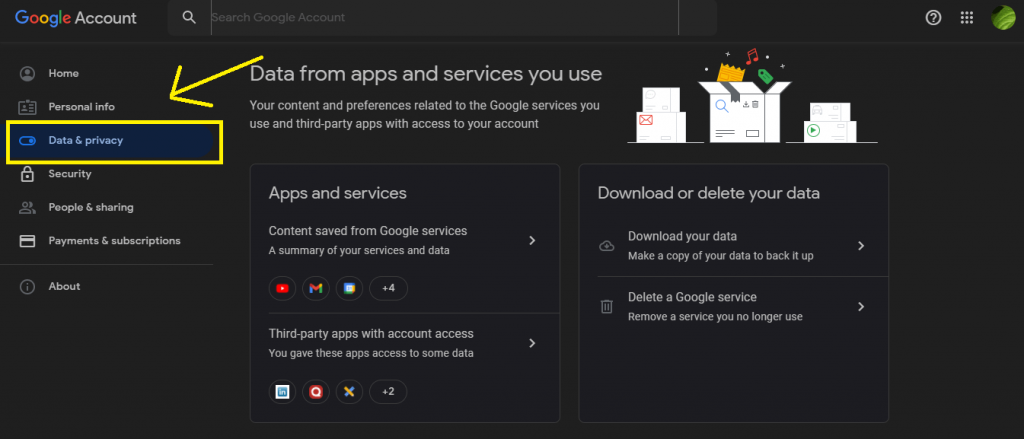Image resolution: width=1024 pixels, height=439 pixels.
Task: Click the Security padlock icon
Action: click(27, 174)
